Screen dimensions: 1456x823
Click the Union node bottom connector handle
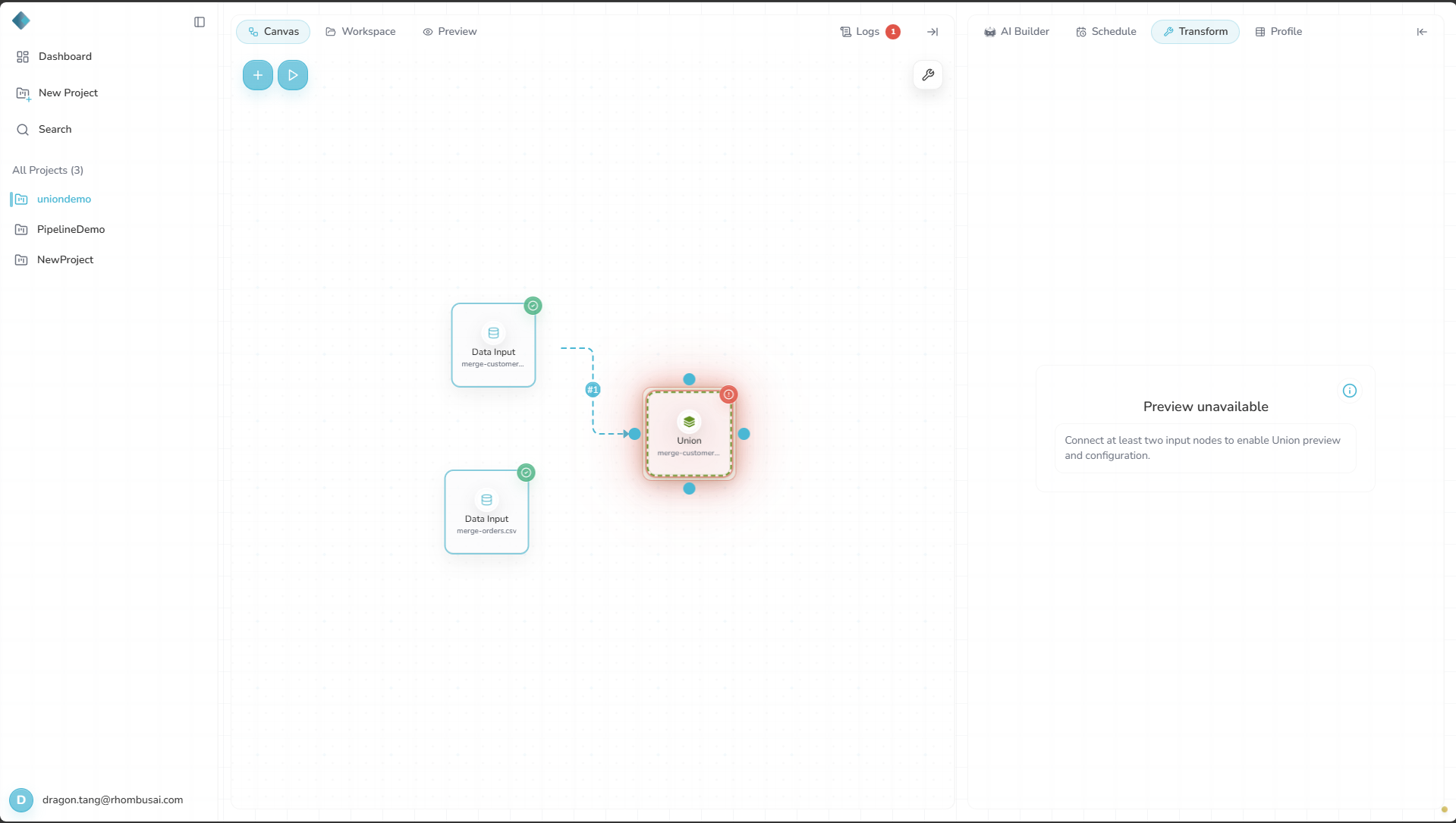pos(689,488)
